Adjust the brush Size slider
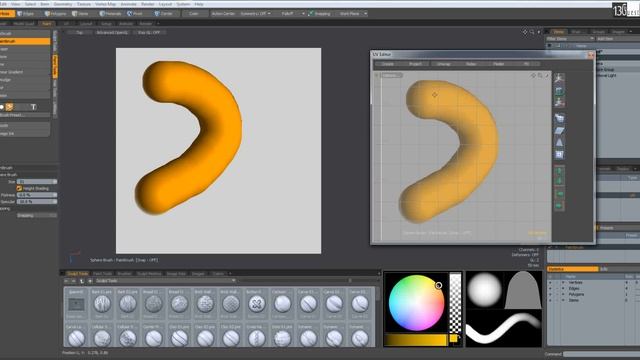The height and width of the screenshot is (360, 640). [37, 182]
